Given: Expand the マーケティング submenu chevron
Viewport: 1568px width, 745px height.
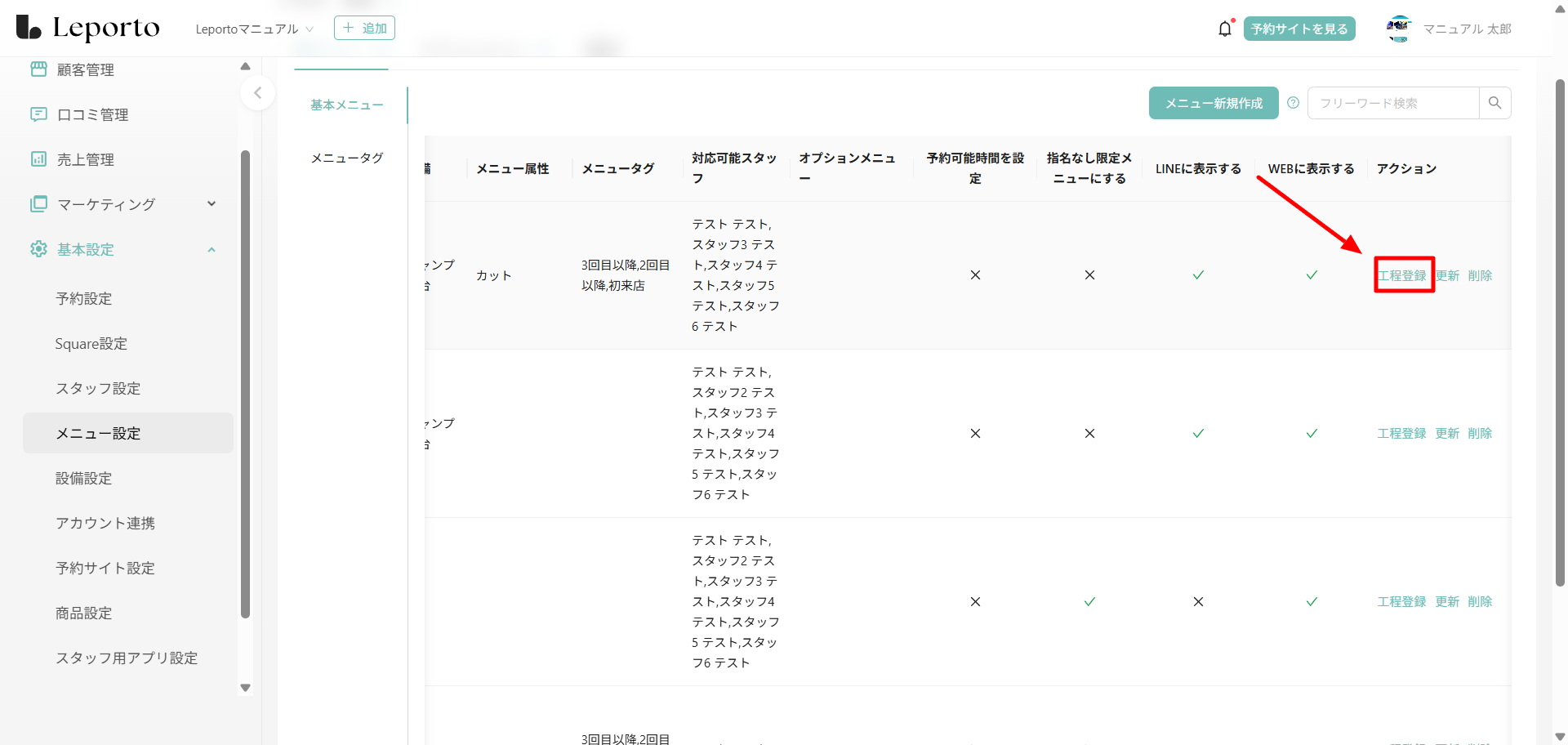Looking at the screenshot, I should pos(212,204).
